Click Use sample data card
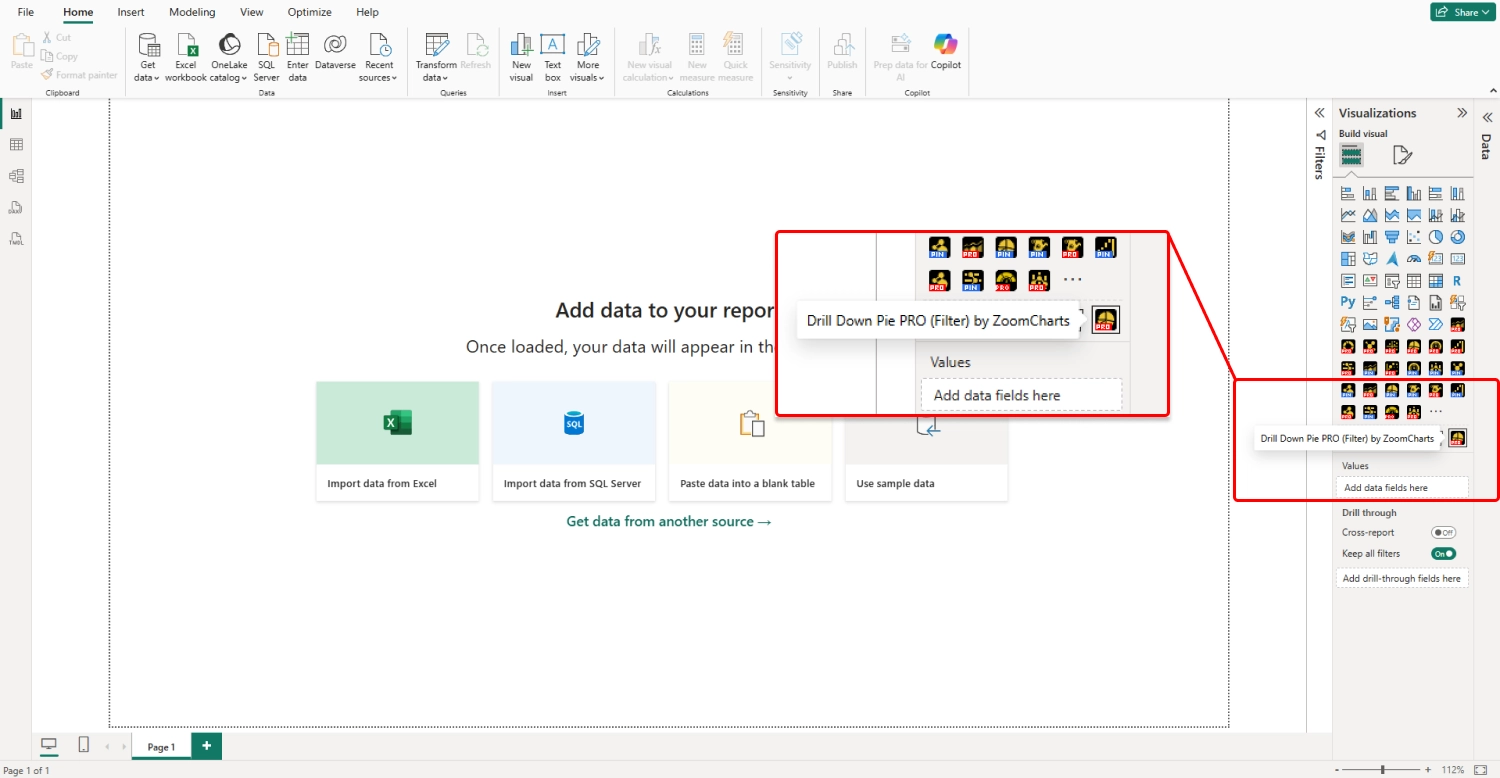 tap(926, 441)
